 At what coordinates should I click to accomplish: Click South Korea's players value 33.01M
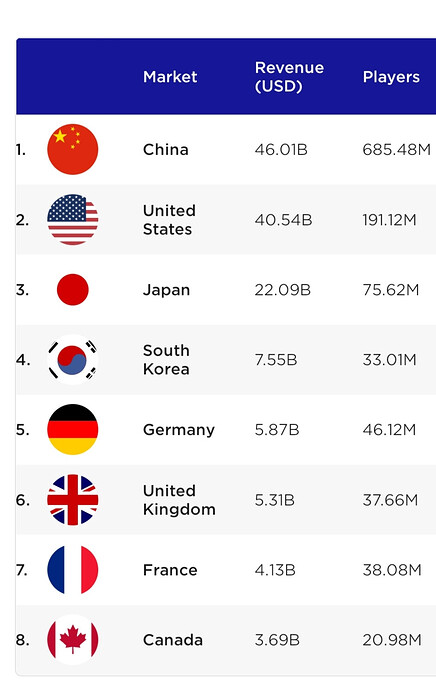(389, 360)
